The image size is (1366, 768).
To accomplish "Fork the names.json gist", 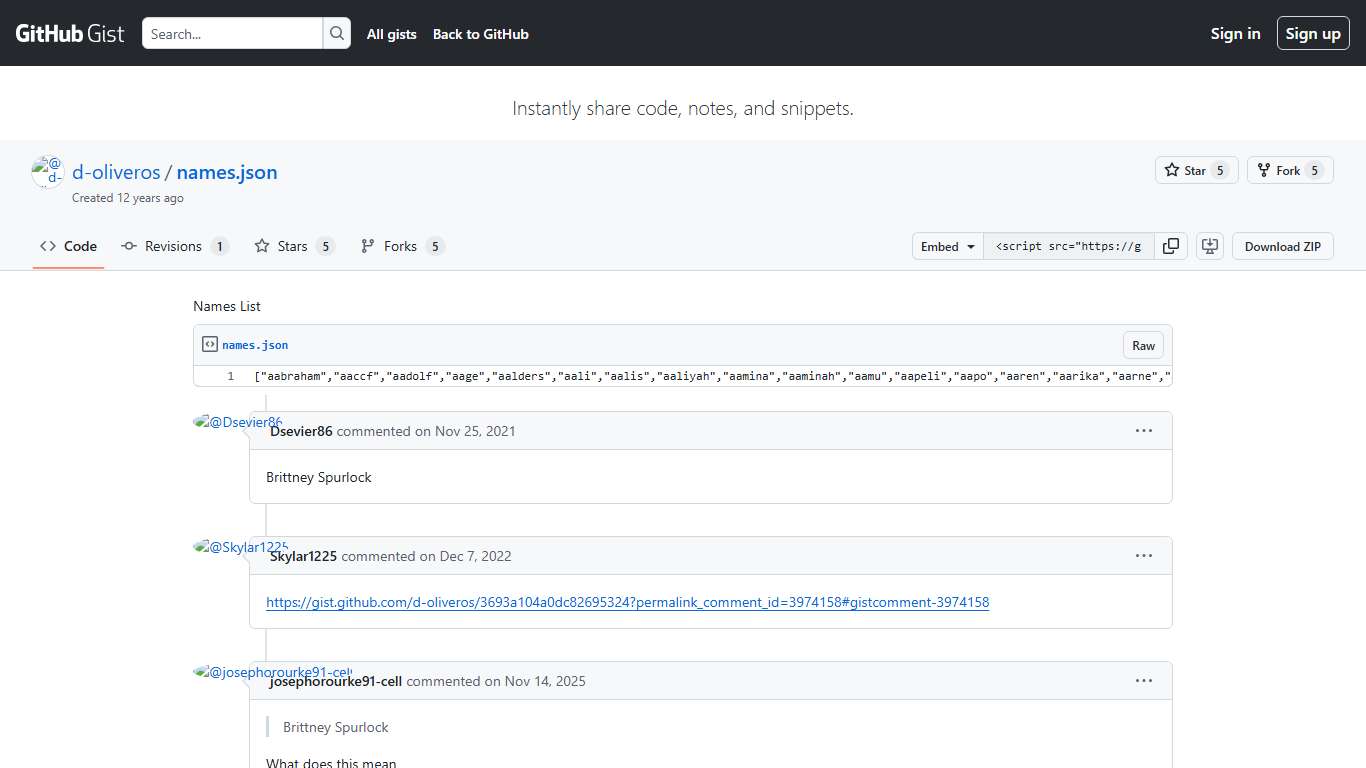I will pyautogui.click(x=1281, y=170).
